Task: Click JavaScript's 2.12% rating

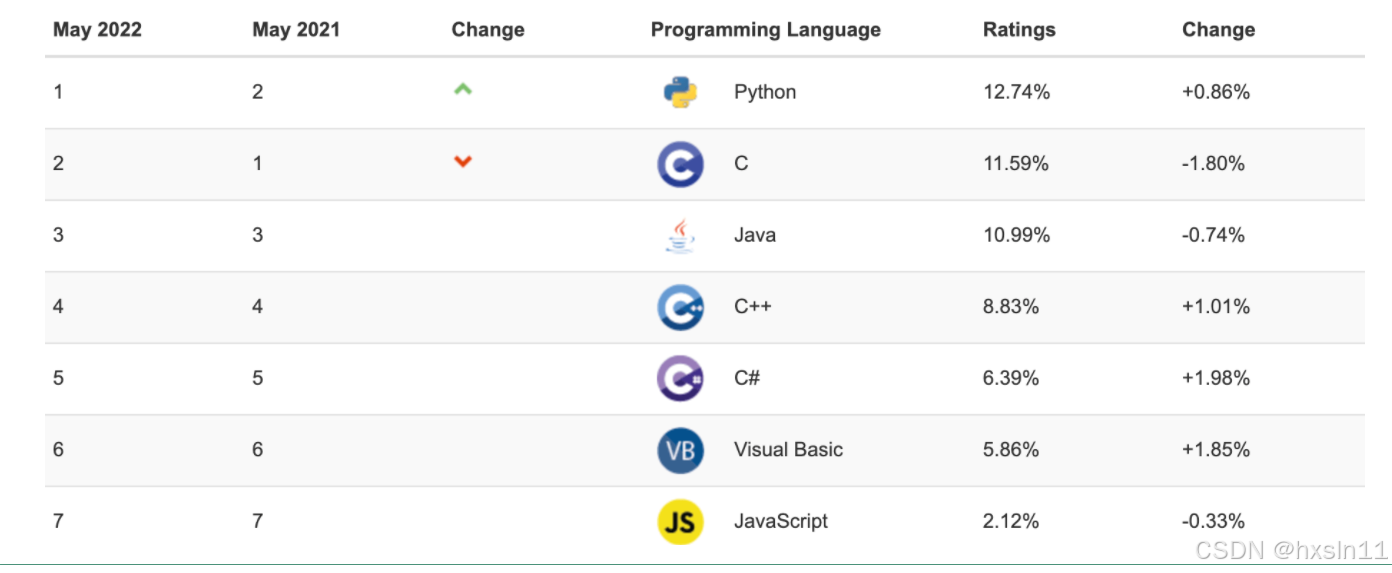Action: point(1011,521)
